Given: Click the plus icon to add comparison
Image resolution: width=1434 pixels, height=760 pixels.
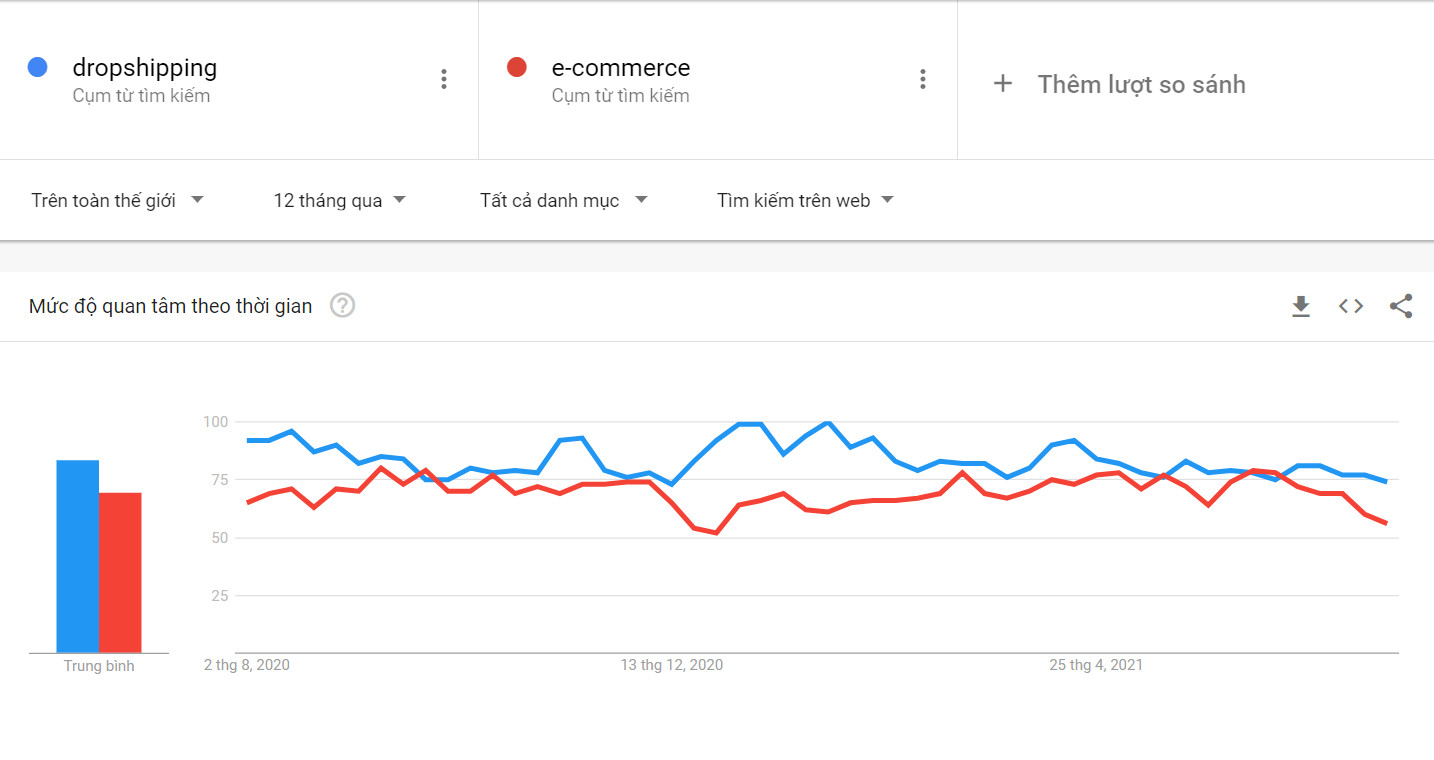Looking at the screenshot, I should pos(1002,84).
